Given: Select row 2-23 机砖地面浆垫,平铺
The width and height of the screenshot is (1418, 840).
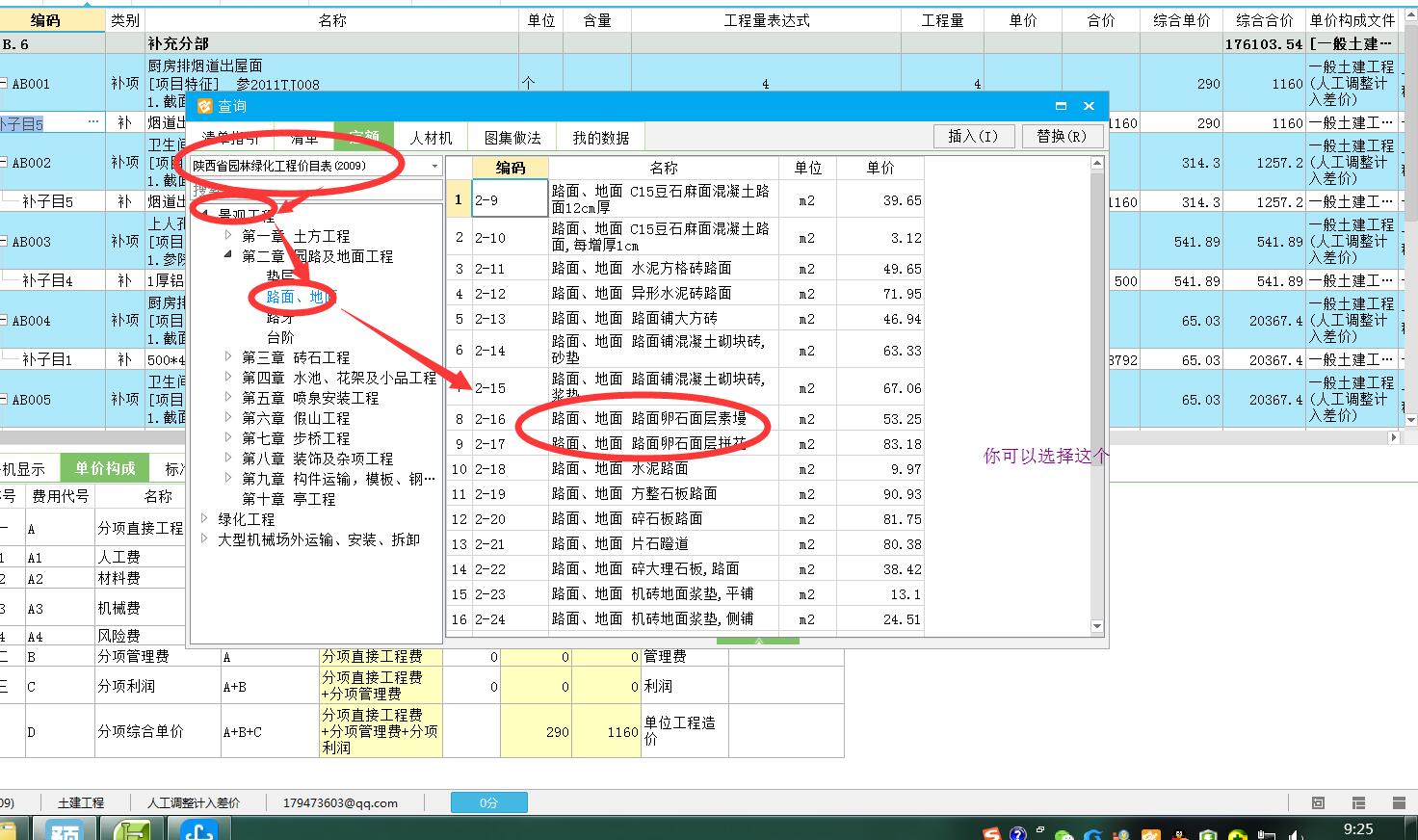Looking at the screenshot, I should (x=685, y=594).
